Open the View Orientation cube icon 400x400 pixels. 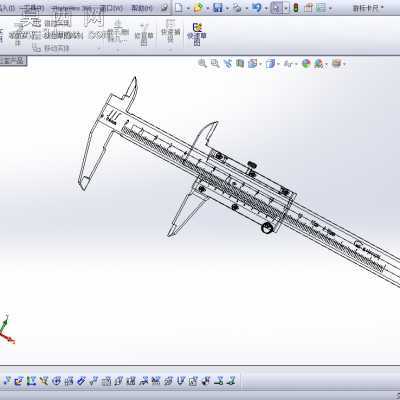(252, 63)
